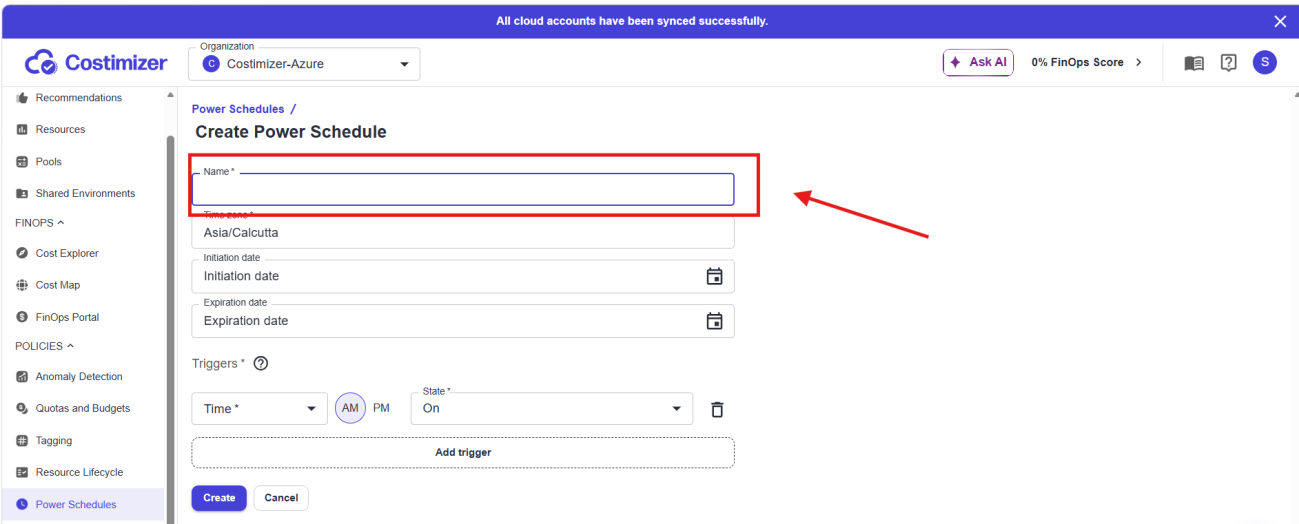Open the Ask AI assistant

click(x=978, y=62)
